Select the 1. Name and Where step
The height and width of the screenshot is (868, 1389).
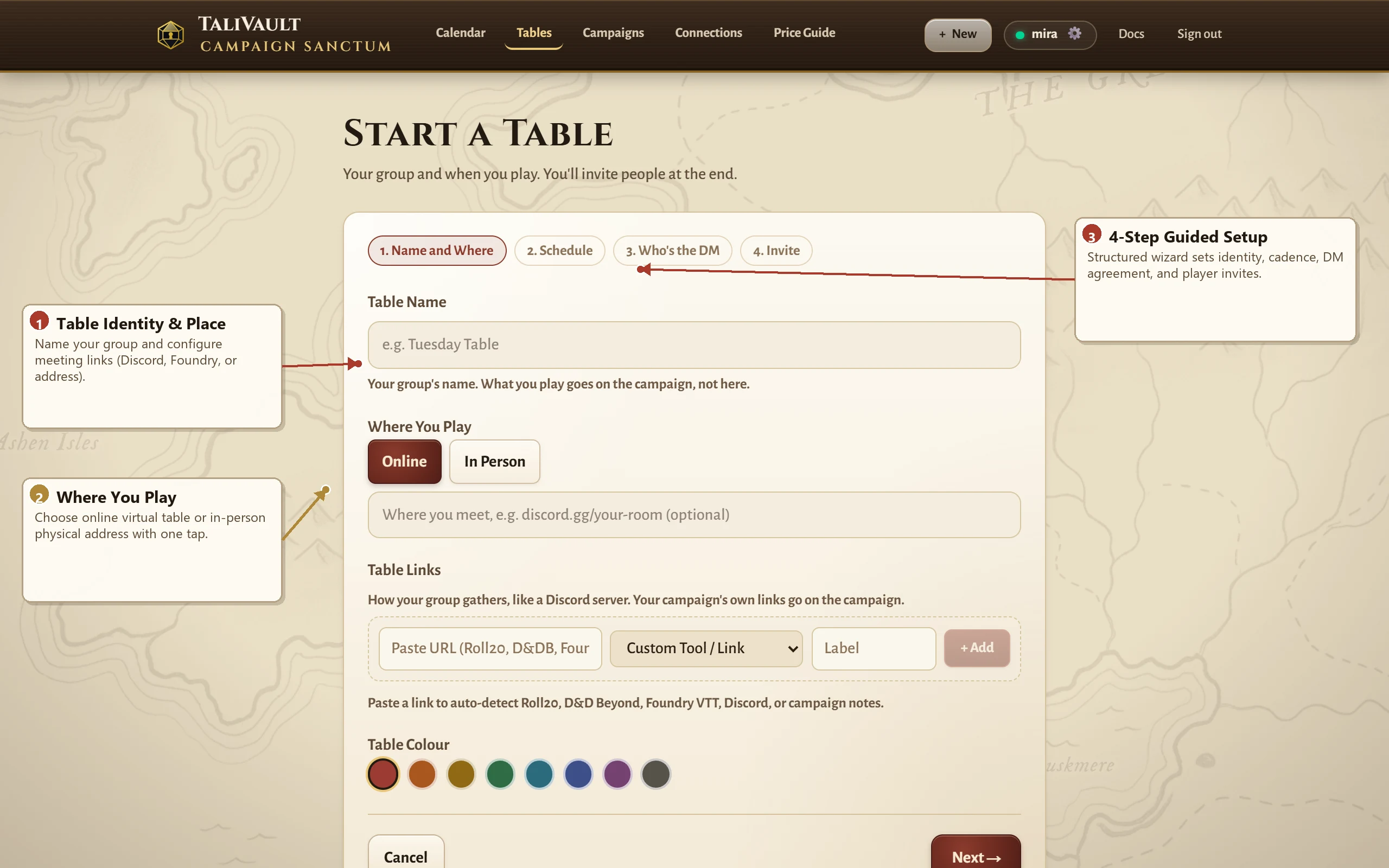pos(437,250)
